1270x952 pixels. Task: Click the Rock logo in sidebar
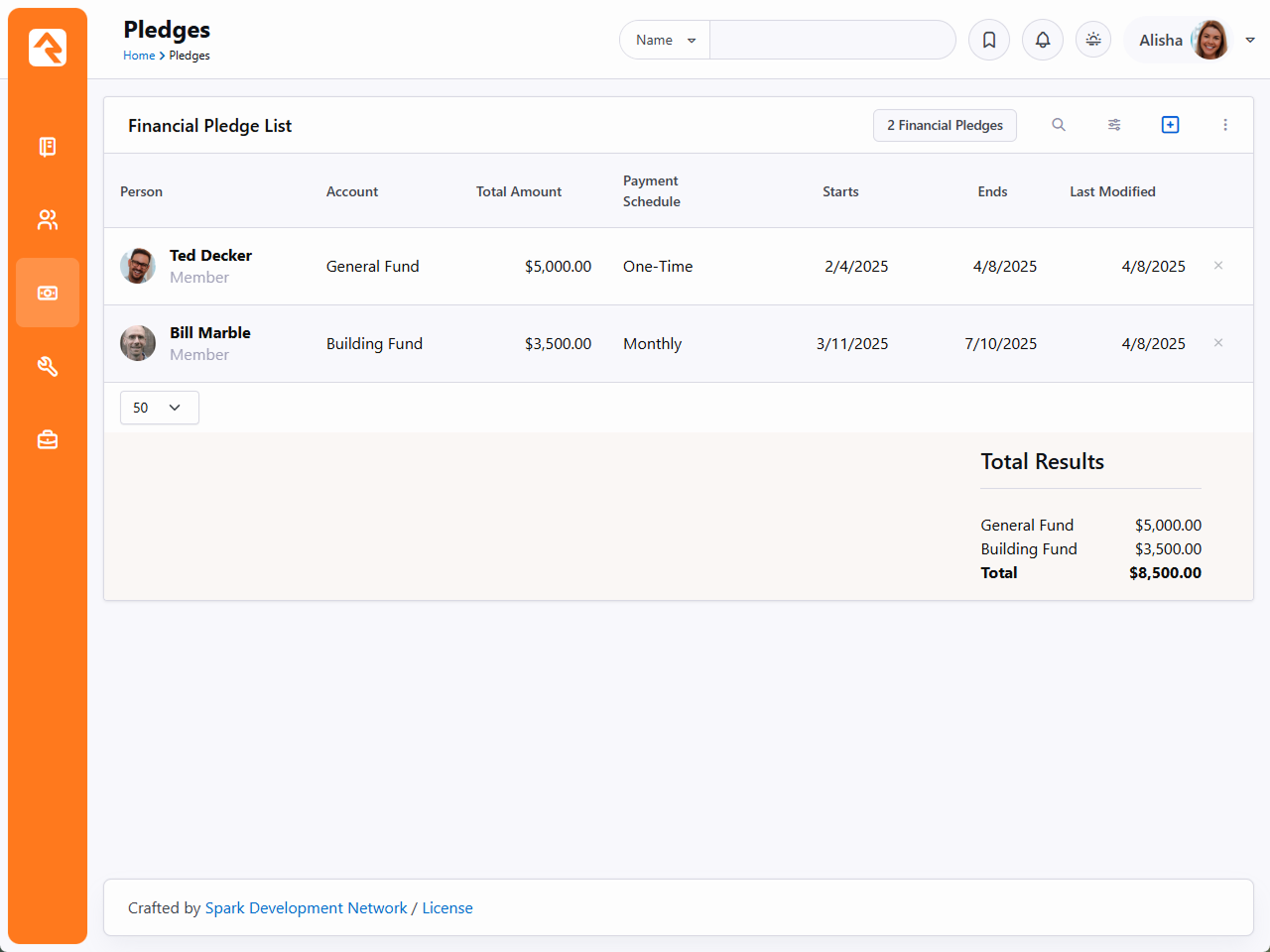[48, 48]
